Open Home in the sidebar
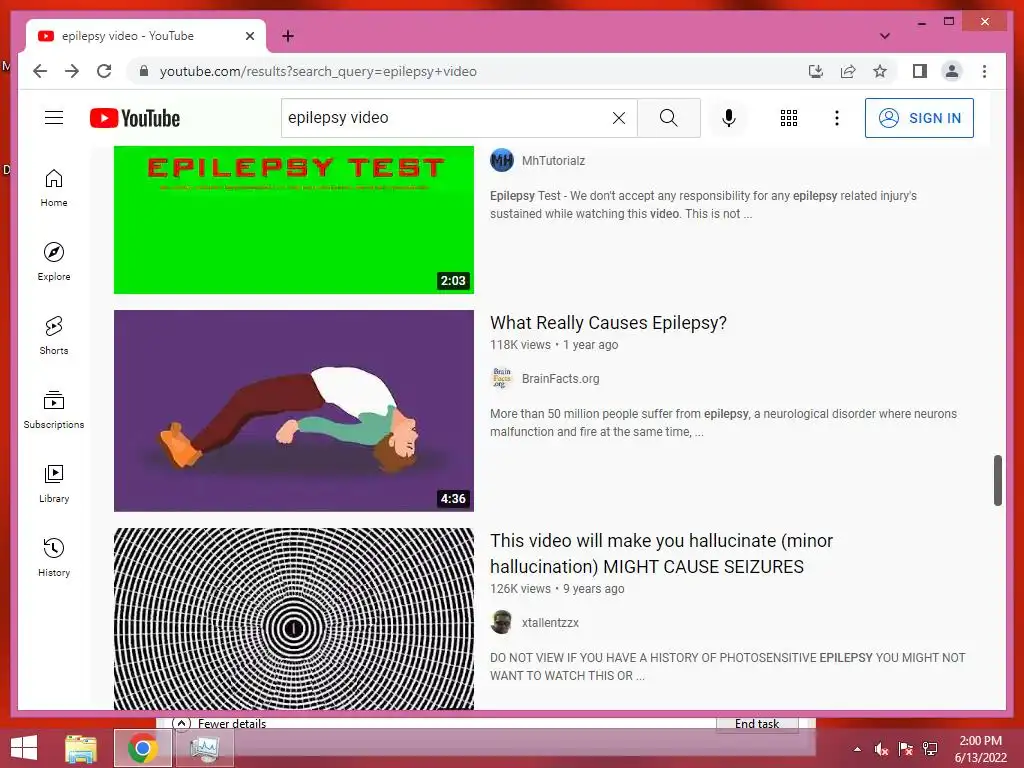Screen dimensions: 1024x768 tap(54, 188)
